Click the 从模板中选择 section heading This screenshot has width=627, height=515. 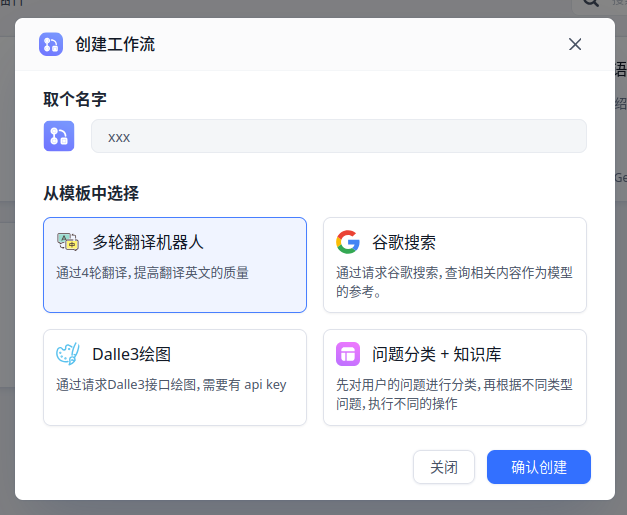[91, 193]
